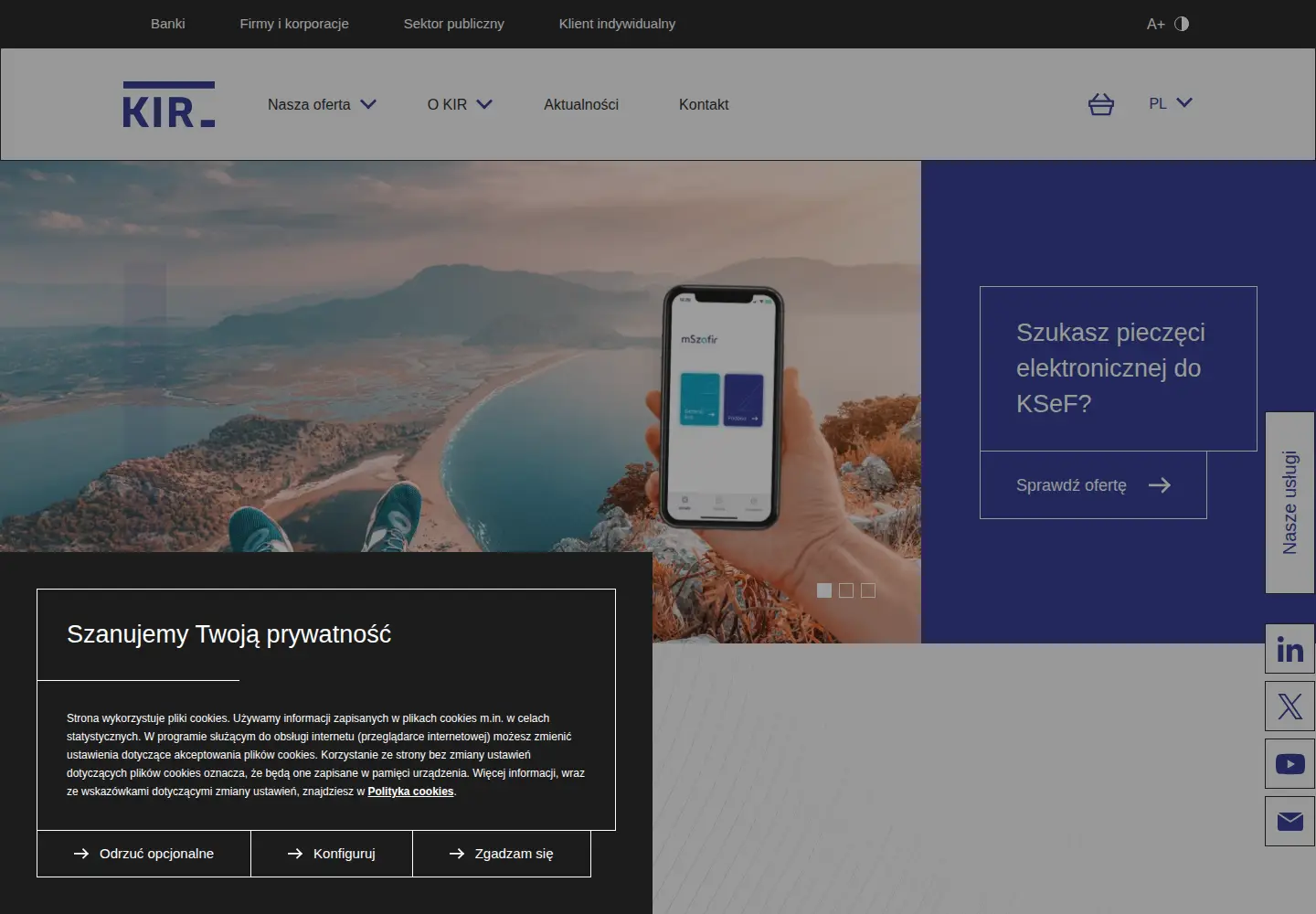Click Konfiguruj cookies button
Screen dimensions: 1316x914
pyautogui.click(x=332, y=854)
